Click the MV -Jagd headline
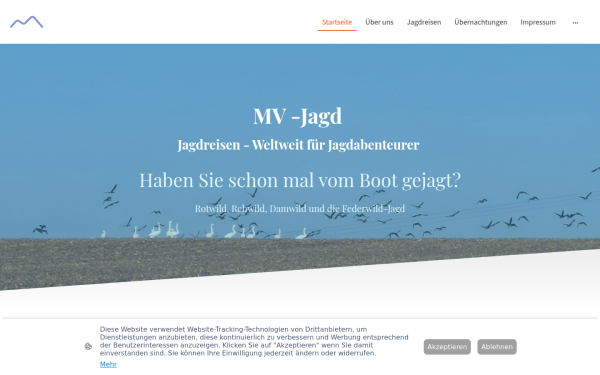The image size is (600, 375). pos(298,116)
